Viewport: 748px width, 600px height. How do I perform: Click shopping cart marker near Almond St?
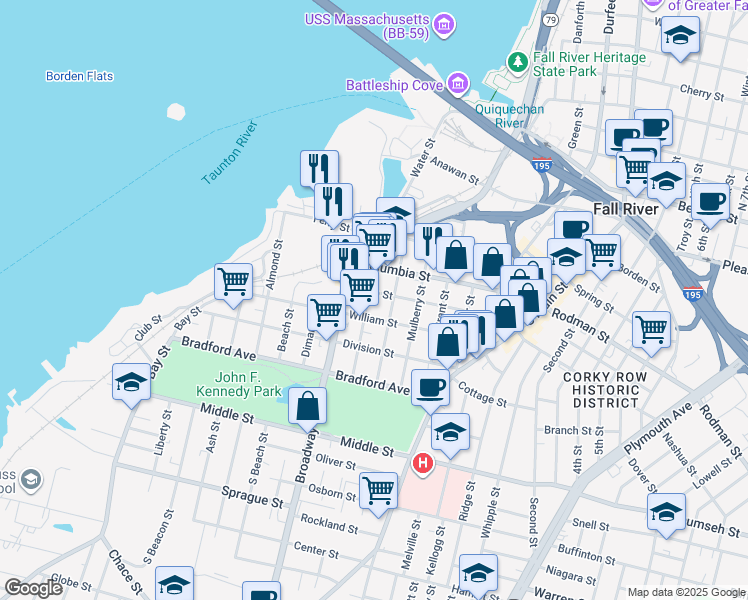point(233,282)
